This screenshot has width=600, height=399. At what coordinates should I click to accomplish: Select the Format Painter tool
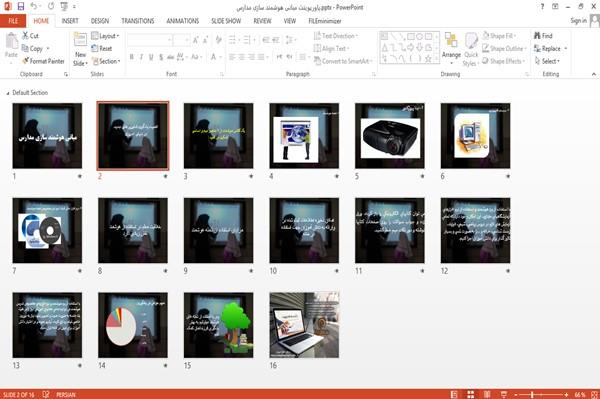[43, 61]
